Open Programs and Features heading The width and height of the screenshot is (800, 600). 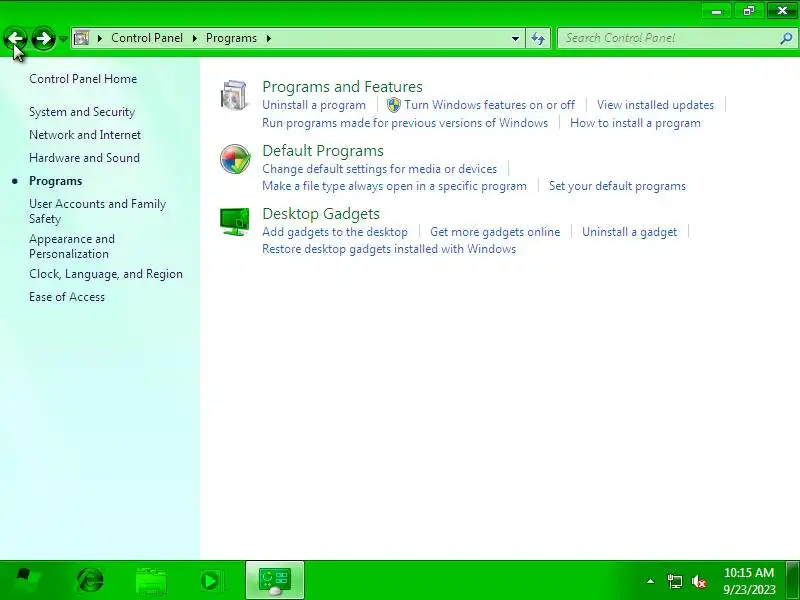[342, 87]
